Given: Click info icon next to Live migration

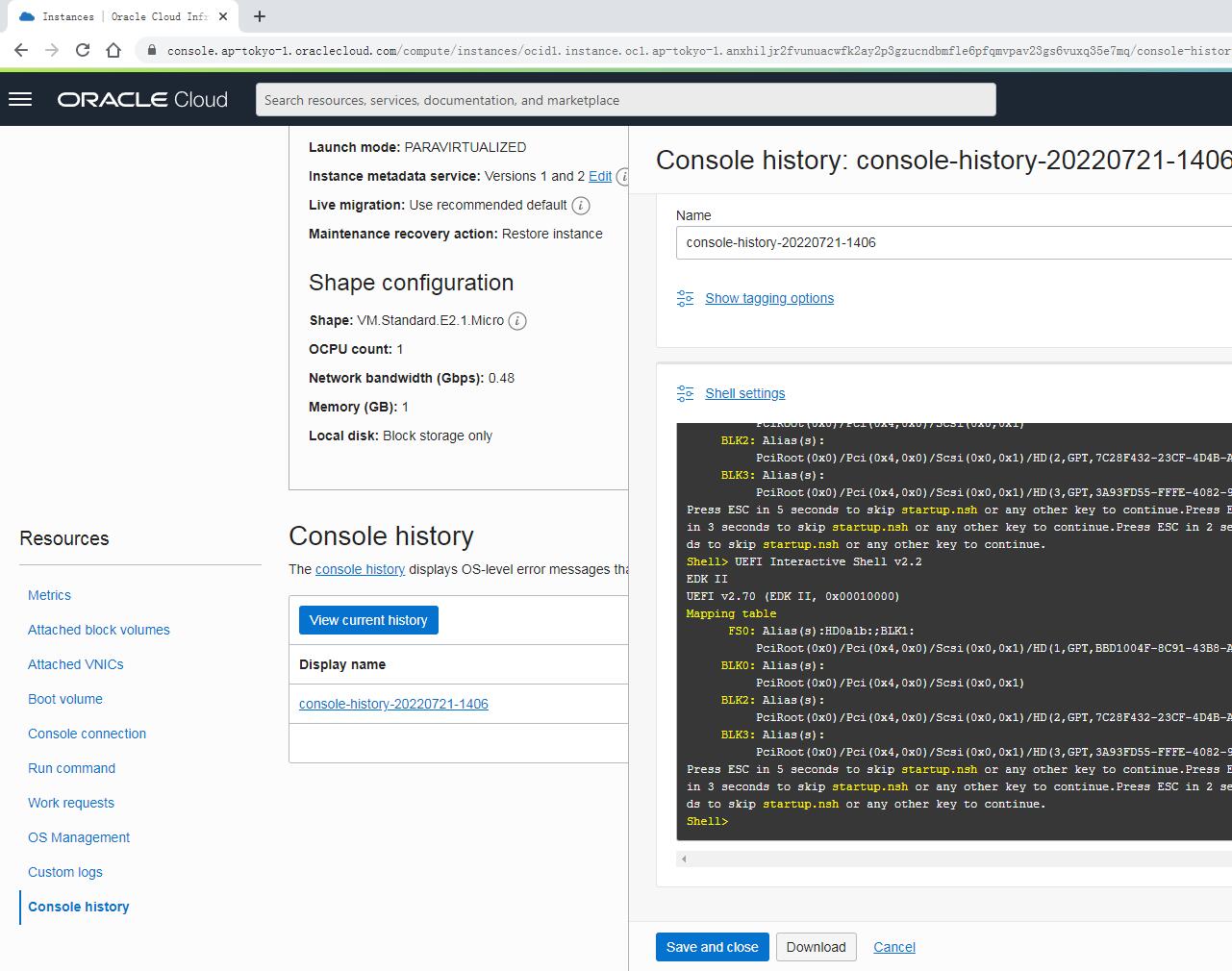Looking at the screenshot, I should point(581,205).
